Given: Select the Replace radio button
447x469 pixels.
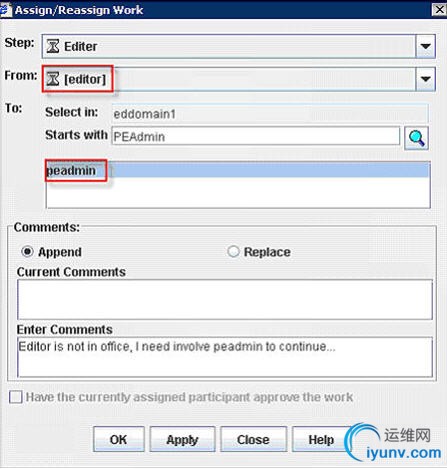Looking at the screenshot, I should pyautogui.click(x=233, y=251).
